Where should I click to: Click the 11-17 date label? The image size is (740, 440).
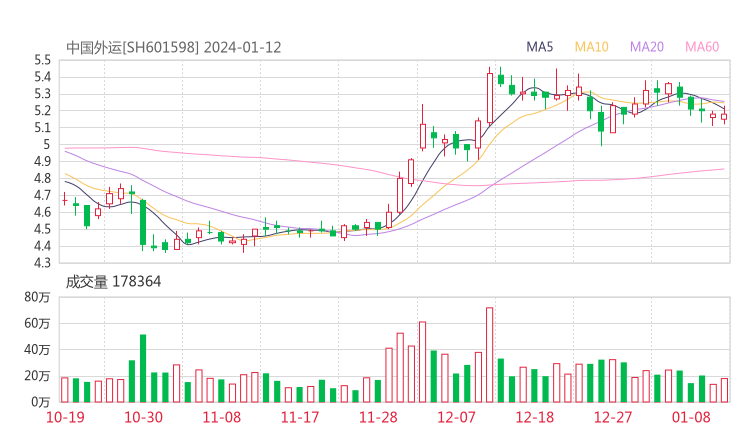coord(300,417)
